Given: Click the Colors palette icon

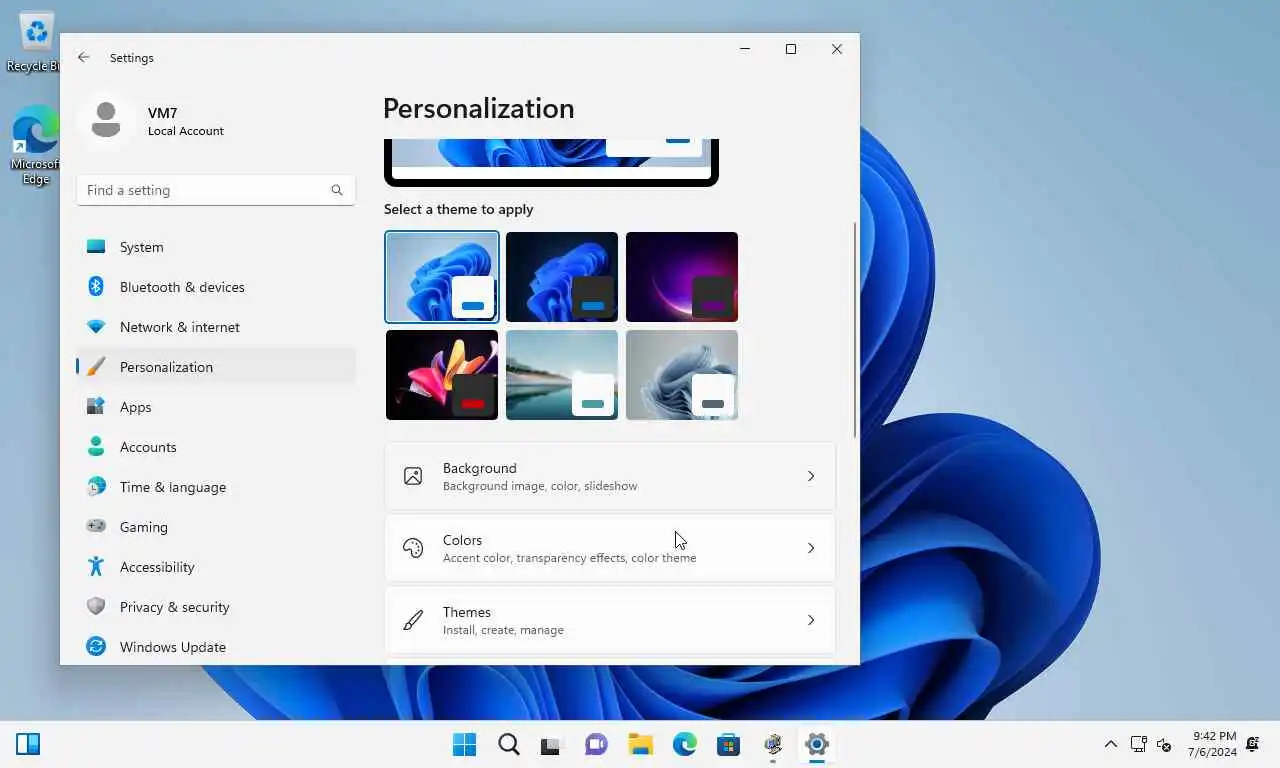Looking at the screenshot, I should coord(413,548).
